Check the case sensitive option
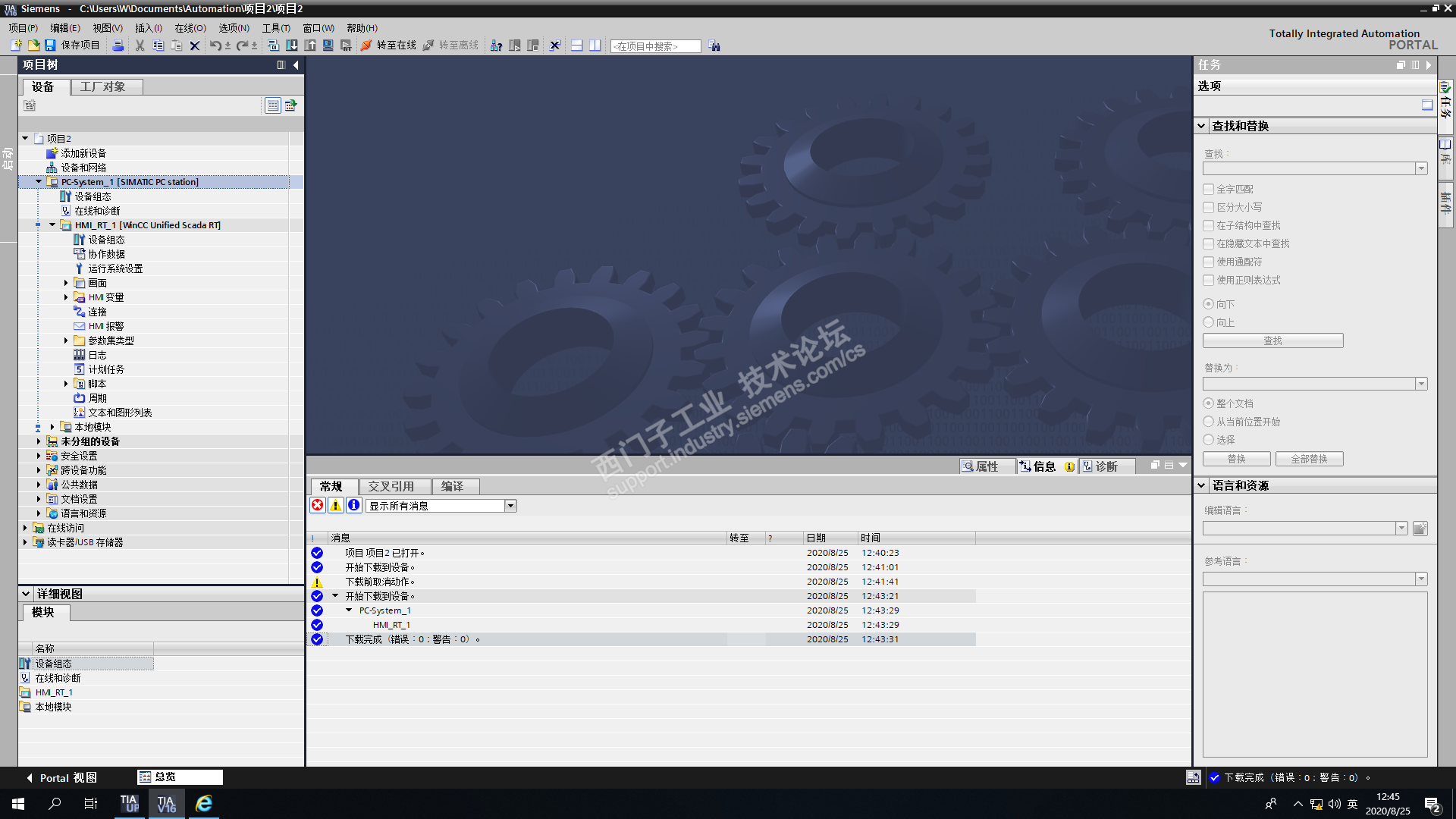 tap(1209, 207)
